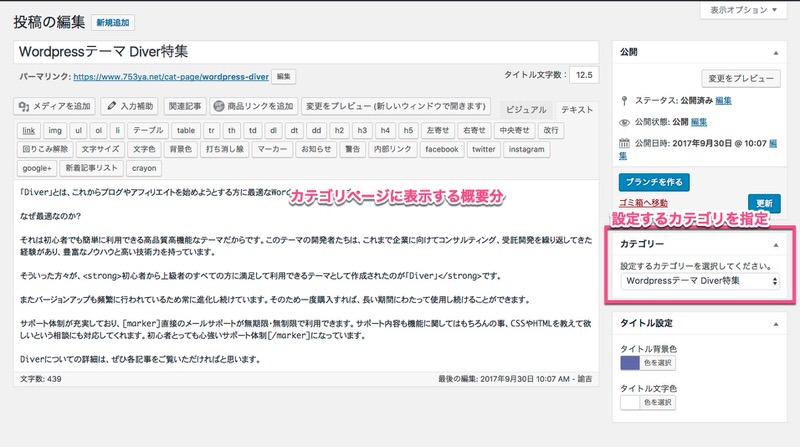Insert a link quicktag

(x=29, y=131)
